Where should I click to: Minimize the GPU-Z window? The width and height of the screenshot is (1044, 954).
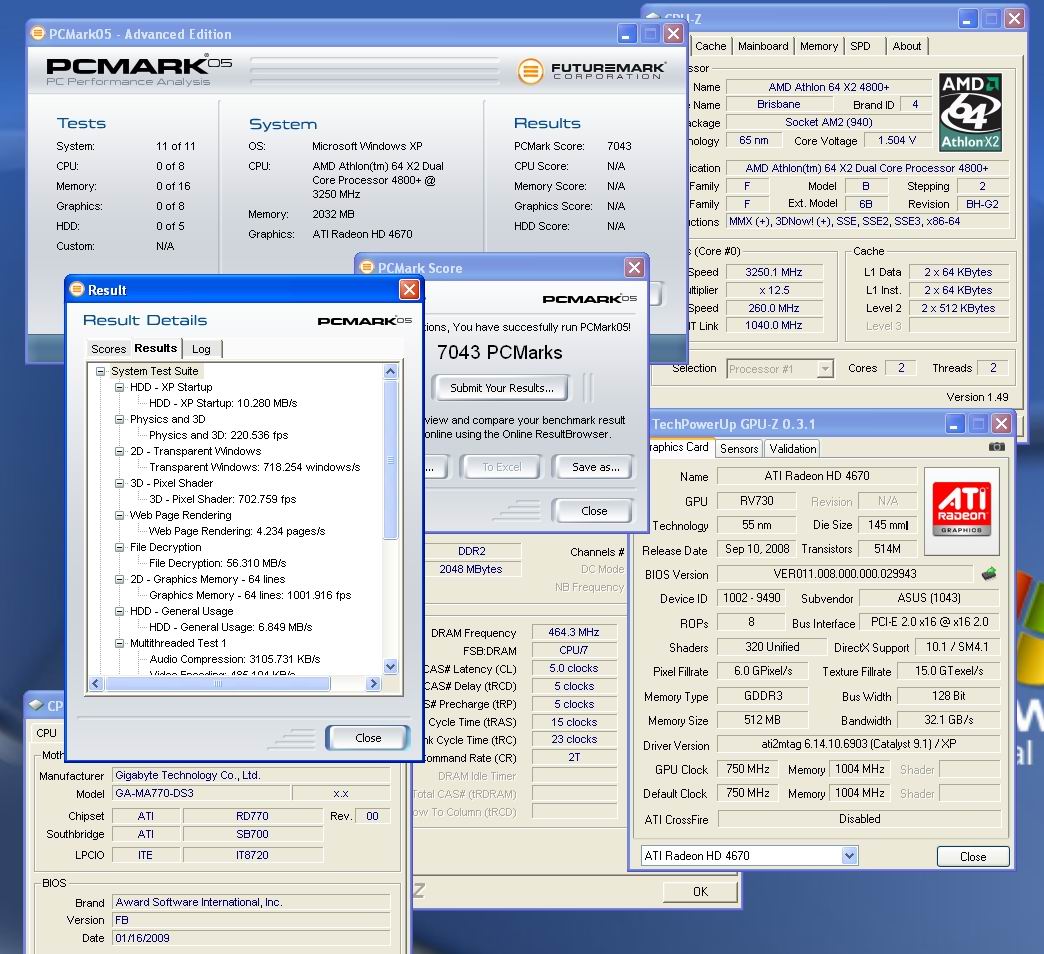coord(954,423)
